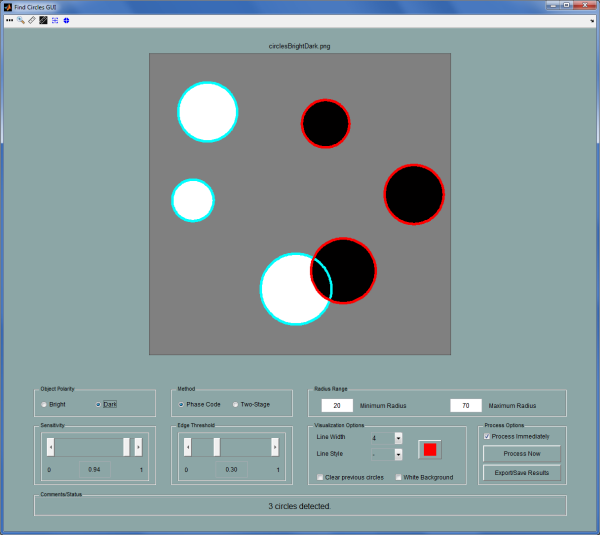Enable Clear previous circles checkbox
The width and height of the screenshot is (600, 535).
(320, 477)
